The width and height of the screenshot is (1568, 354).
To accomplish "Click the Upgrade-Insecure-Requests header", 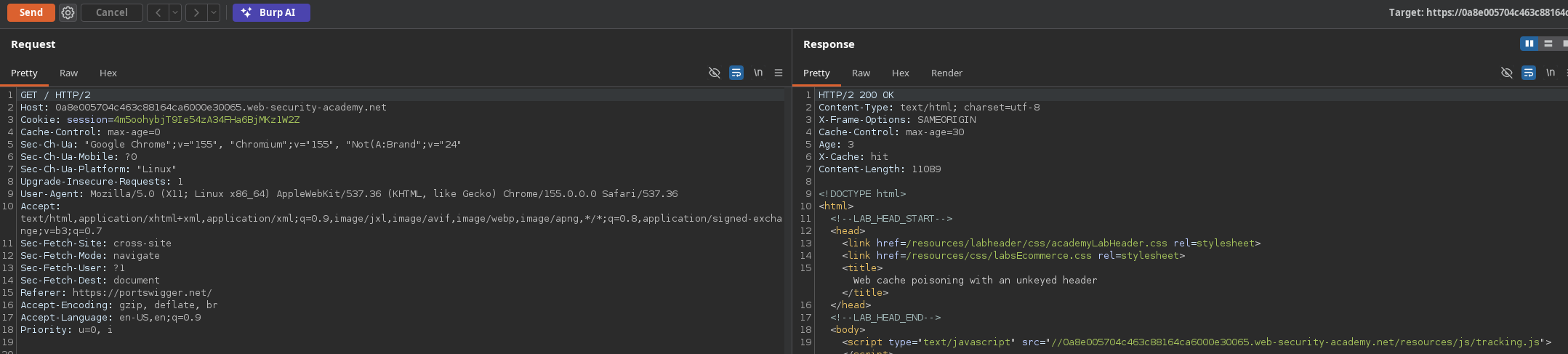I will coord(102,182).
